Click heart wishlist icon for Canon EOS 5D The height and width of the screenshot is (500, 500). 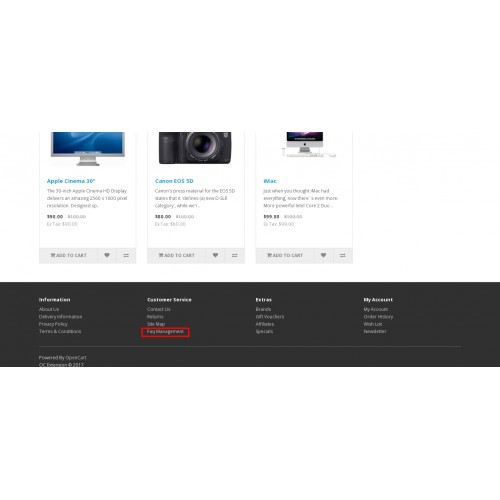(215, 255)
